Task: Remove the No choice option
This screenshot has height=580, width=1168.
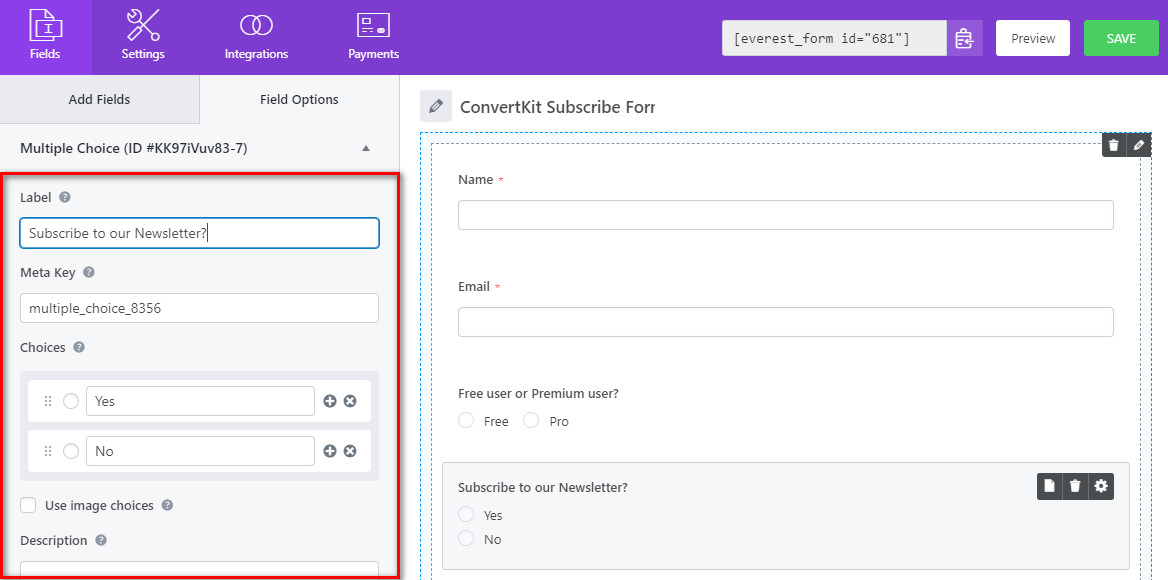Action: [350, 451]
